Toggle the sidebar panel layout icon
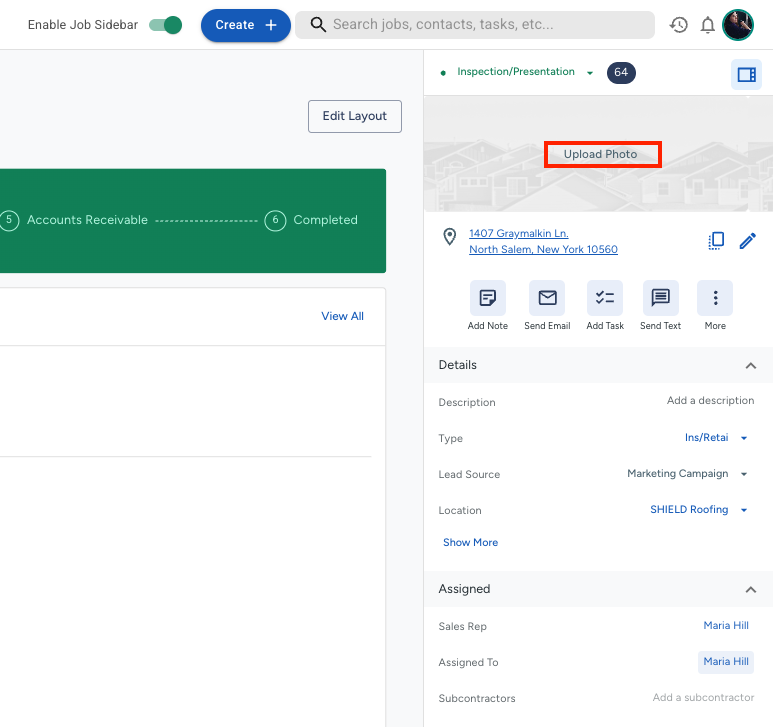Image resolution: width=773 pixels, height=727 pixels. pyautogui.click(x=746, y=74)
